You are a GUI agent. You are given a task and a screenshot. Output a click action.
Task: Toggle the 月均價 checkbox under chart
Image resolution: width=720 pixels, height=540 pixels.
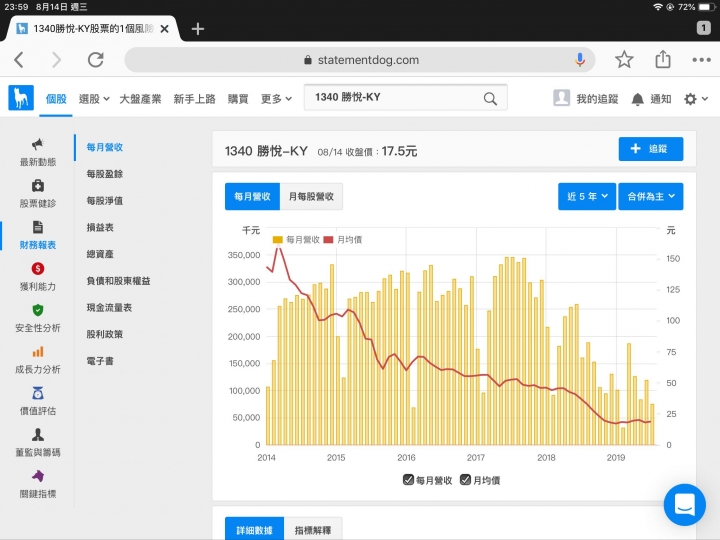click(x=465, y=480)
